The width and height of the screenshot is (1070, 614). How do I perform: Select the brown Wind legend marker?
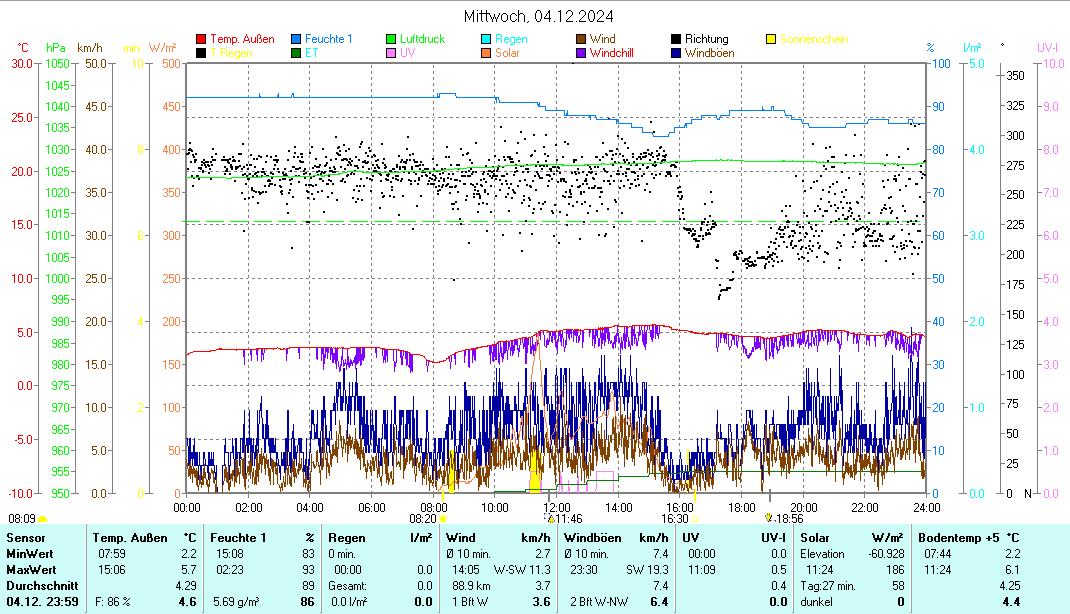581,39
